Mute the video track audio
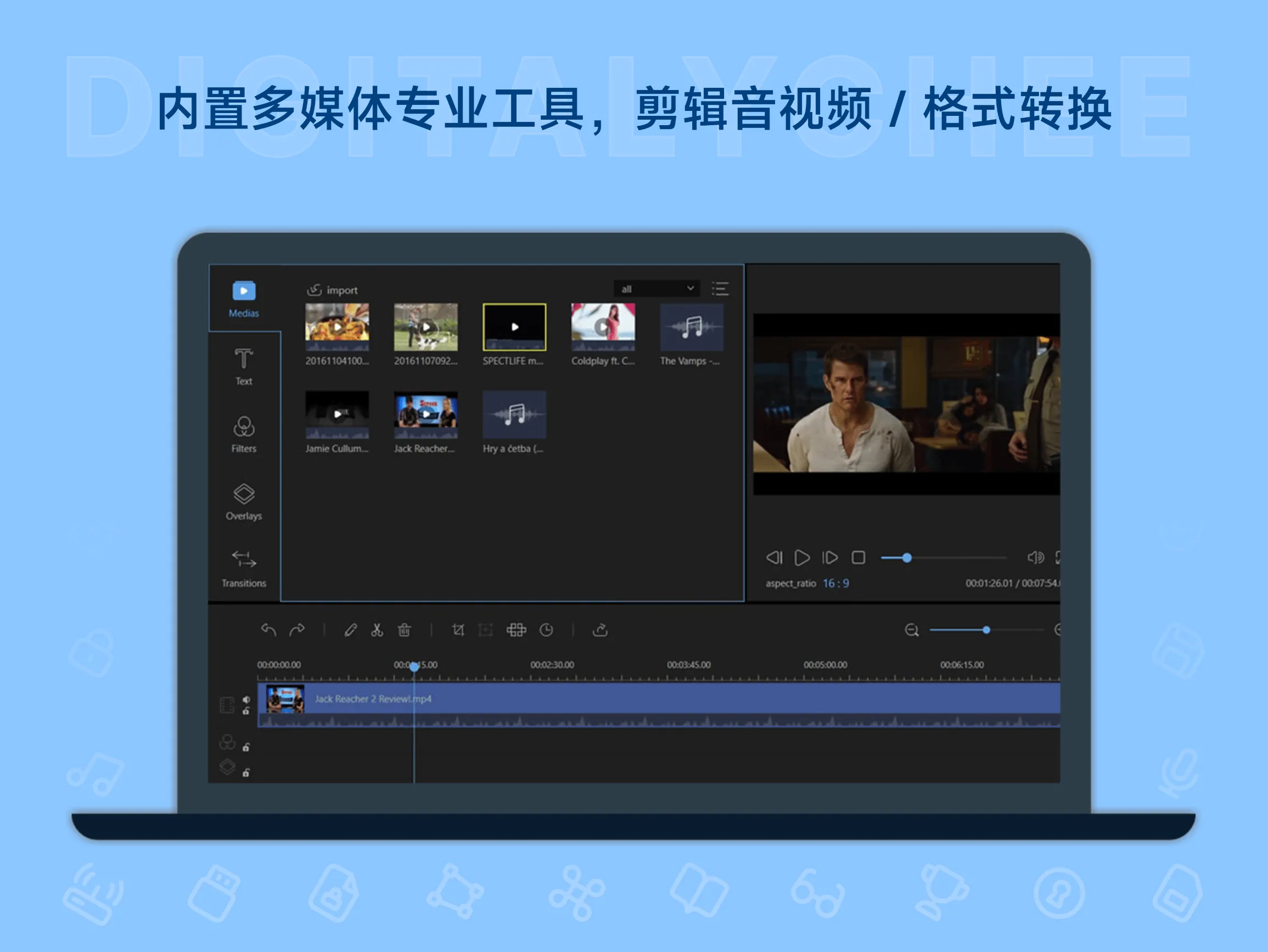Viewport: 1268px width, 952px height. pos(247,698)
